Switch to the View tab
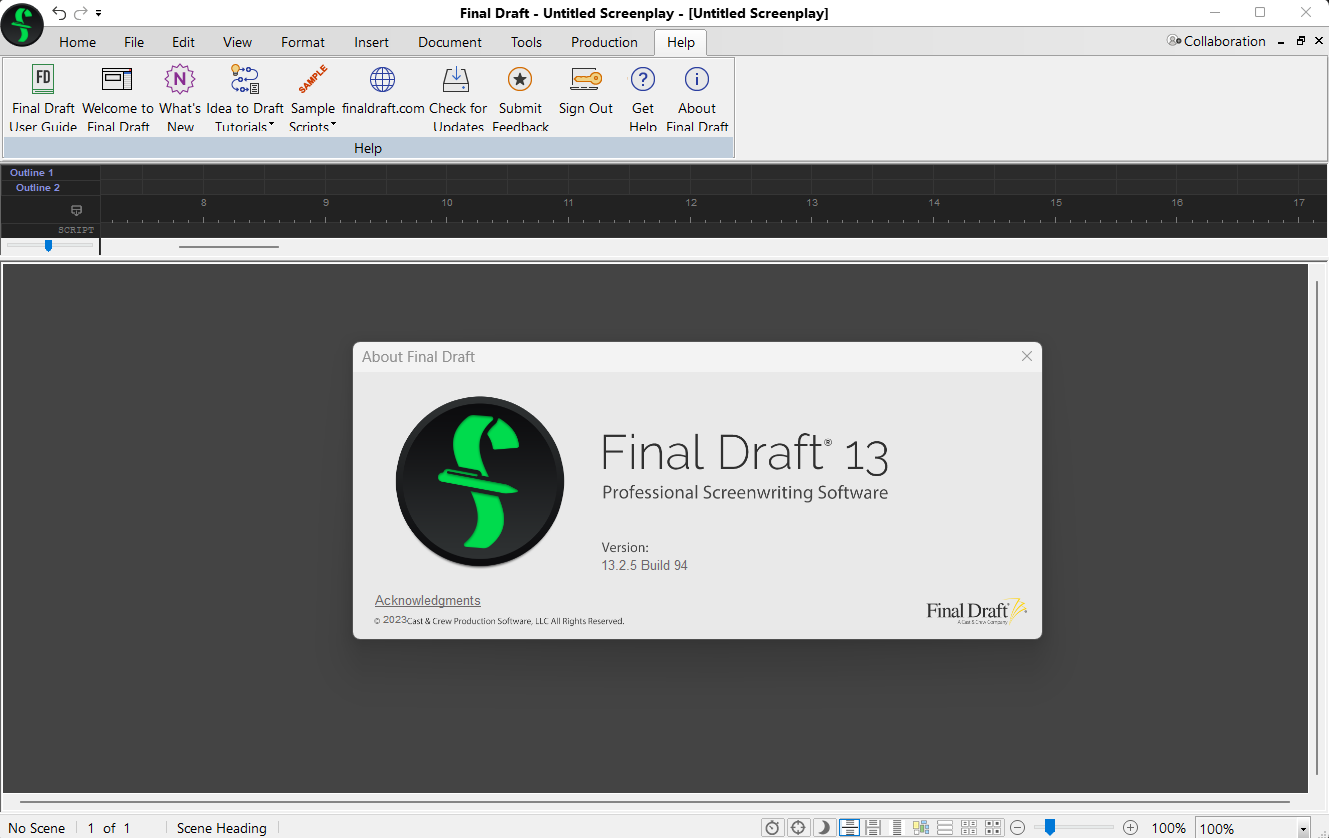1329x838 pixels. point(238,42)
